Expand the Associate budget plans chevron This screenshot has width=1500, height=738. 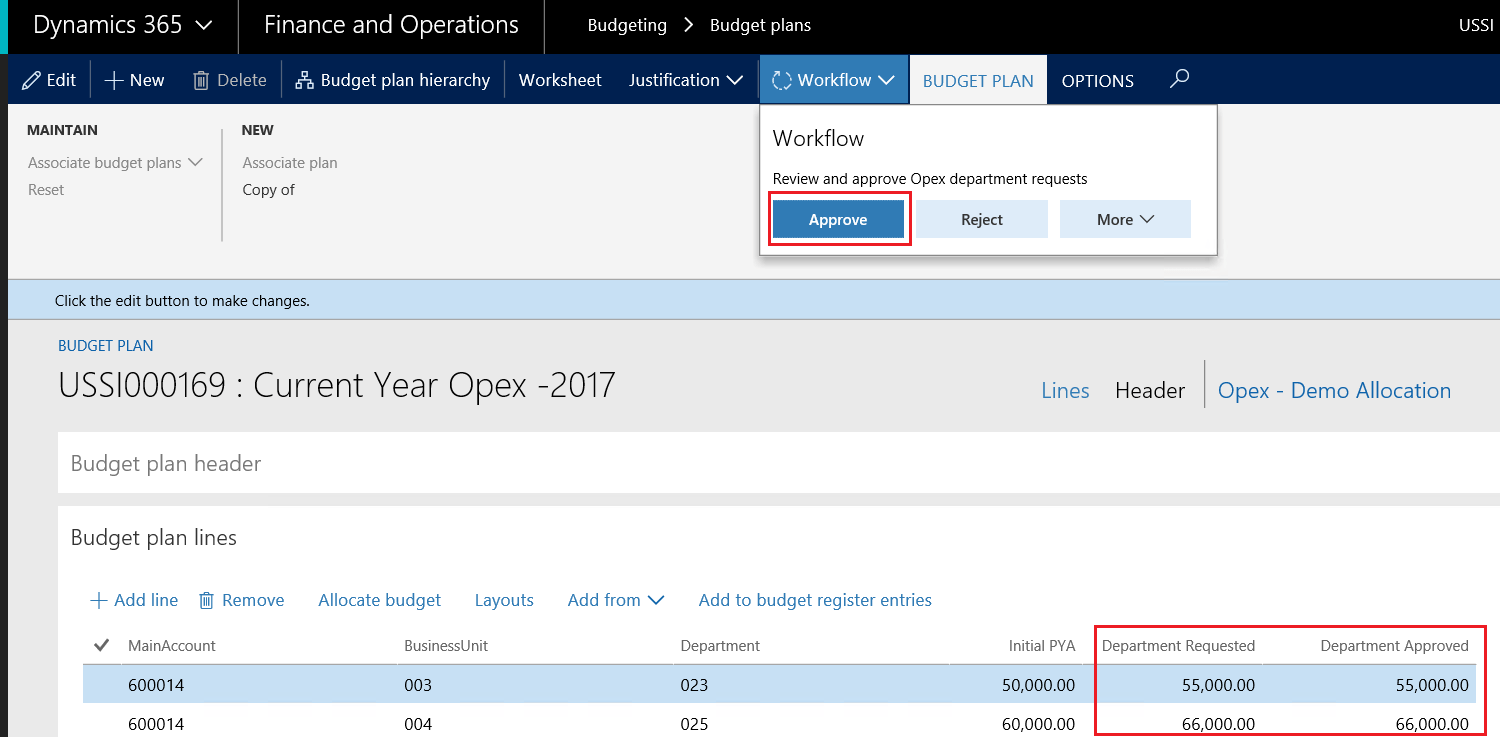[x=196, y=162]
